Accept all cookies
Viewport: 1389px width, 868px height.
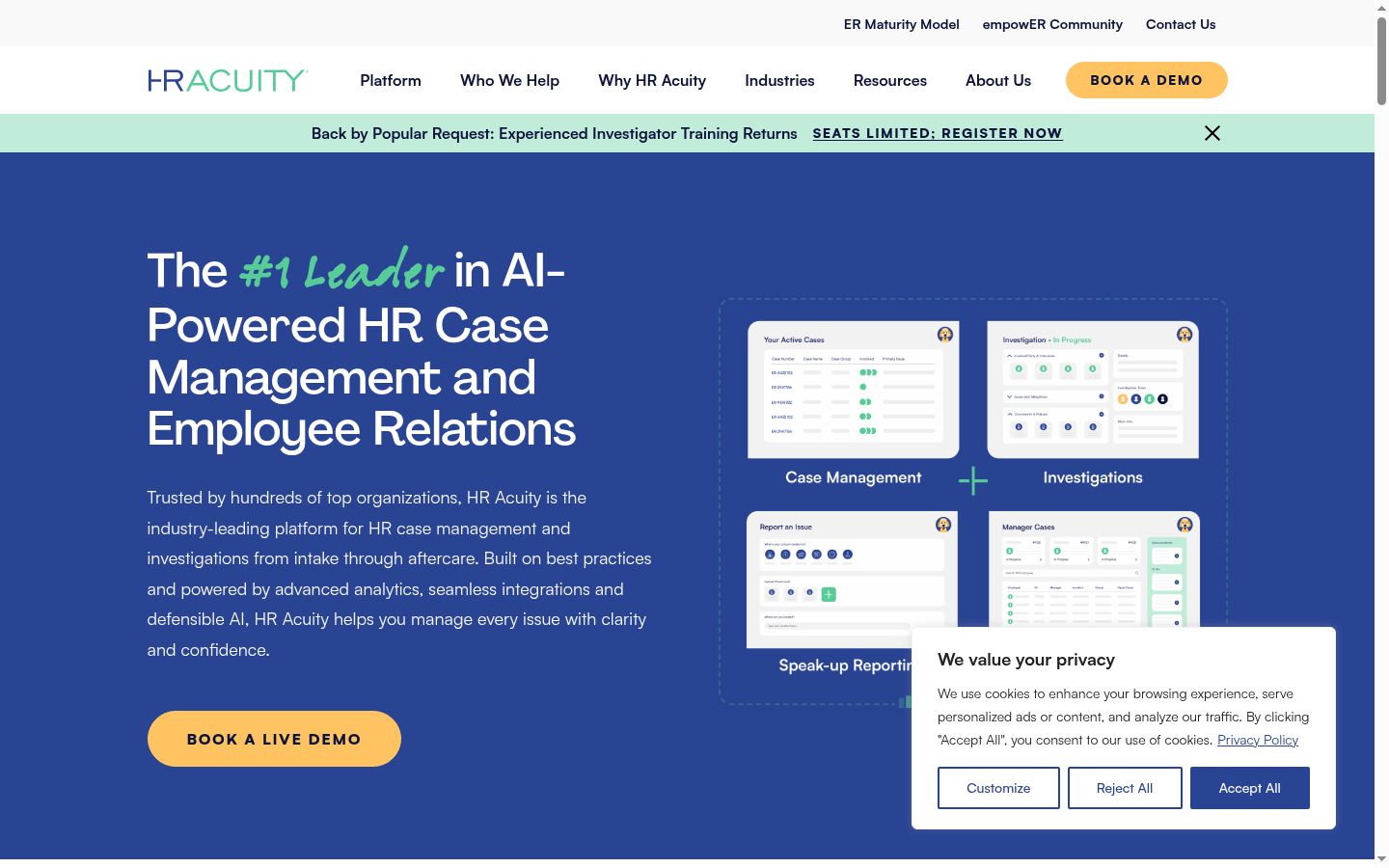click(1250, 788)
